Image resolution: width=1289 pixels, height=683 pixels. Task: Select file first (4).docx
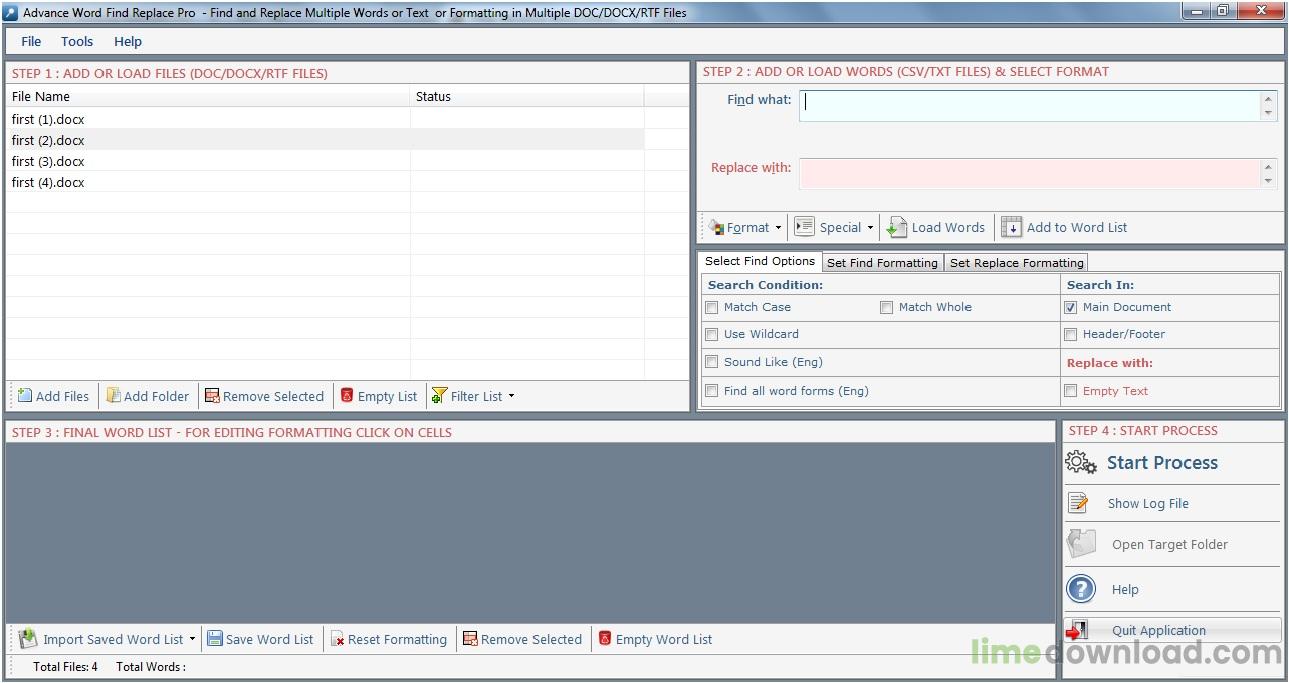[48, 183]
